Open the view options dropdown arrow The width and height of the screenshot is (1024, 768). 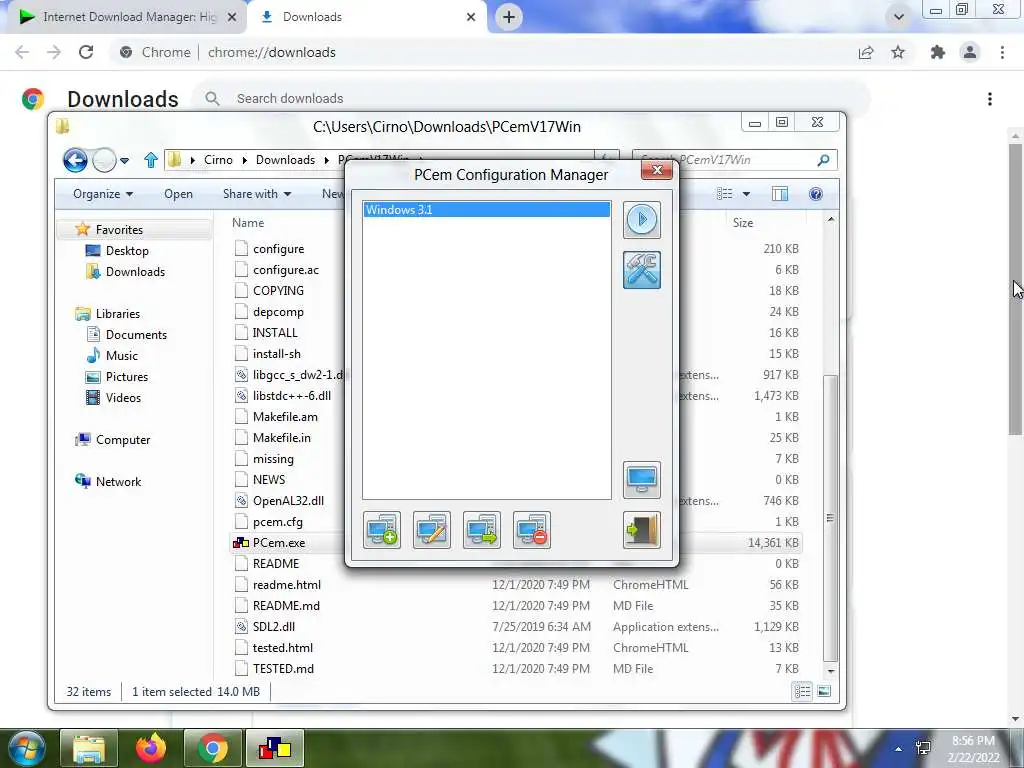746,194
